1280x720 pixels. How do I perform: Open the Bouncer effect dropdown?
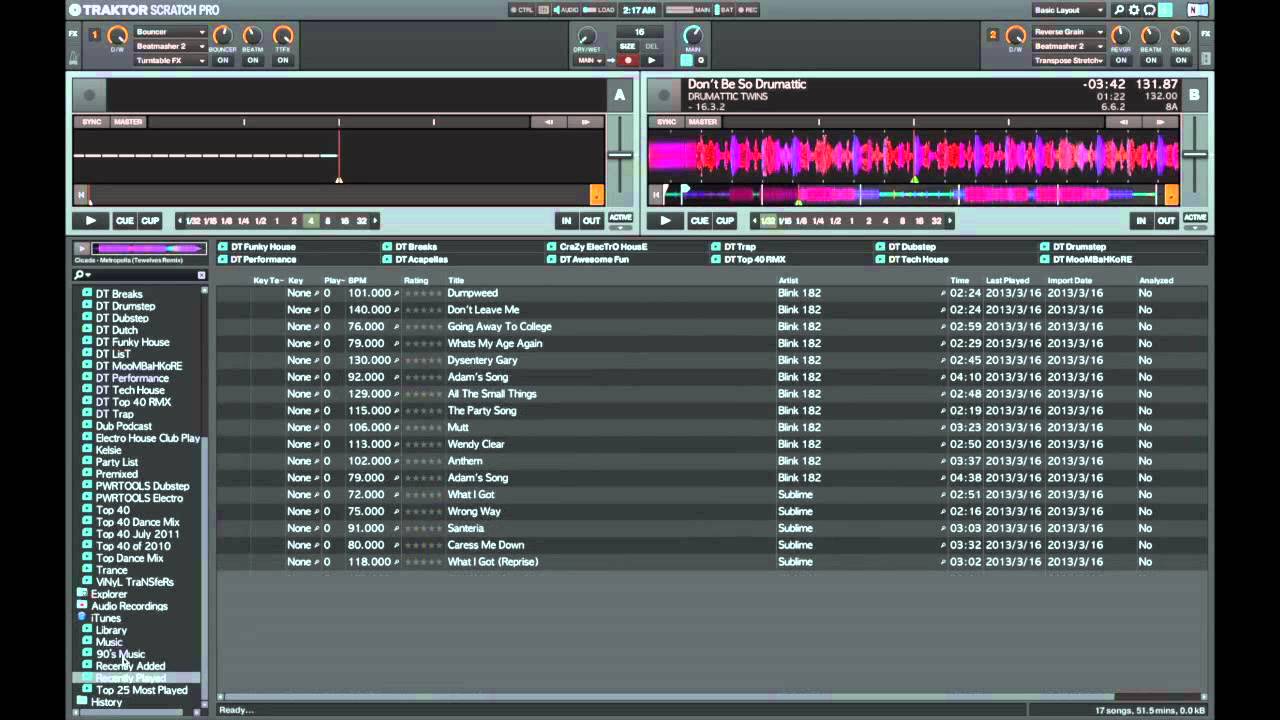(170, 32)
